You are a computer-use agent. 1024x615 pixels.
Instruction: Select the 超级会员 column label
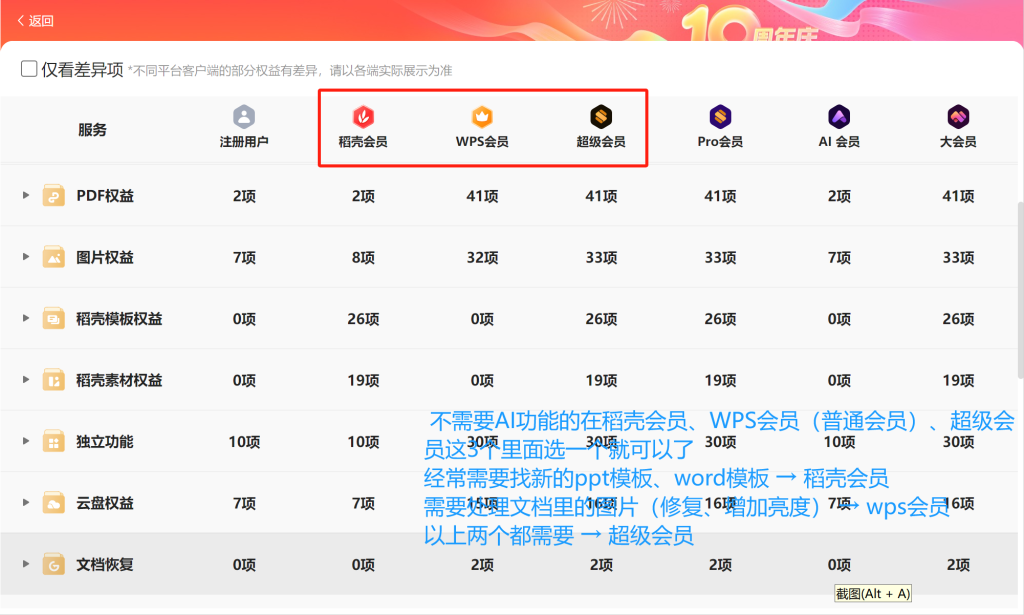tap(601, 142)
